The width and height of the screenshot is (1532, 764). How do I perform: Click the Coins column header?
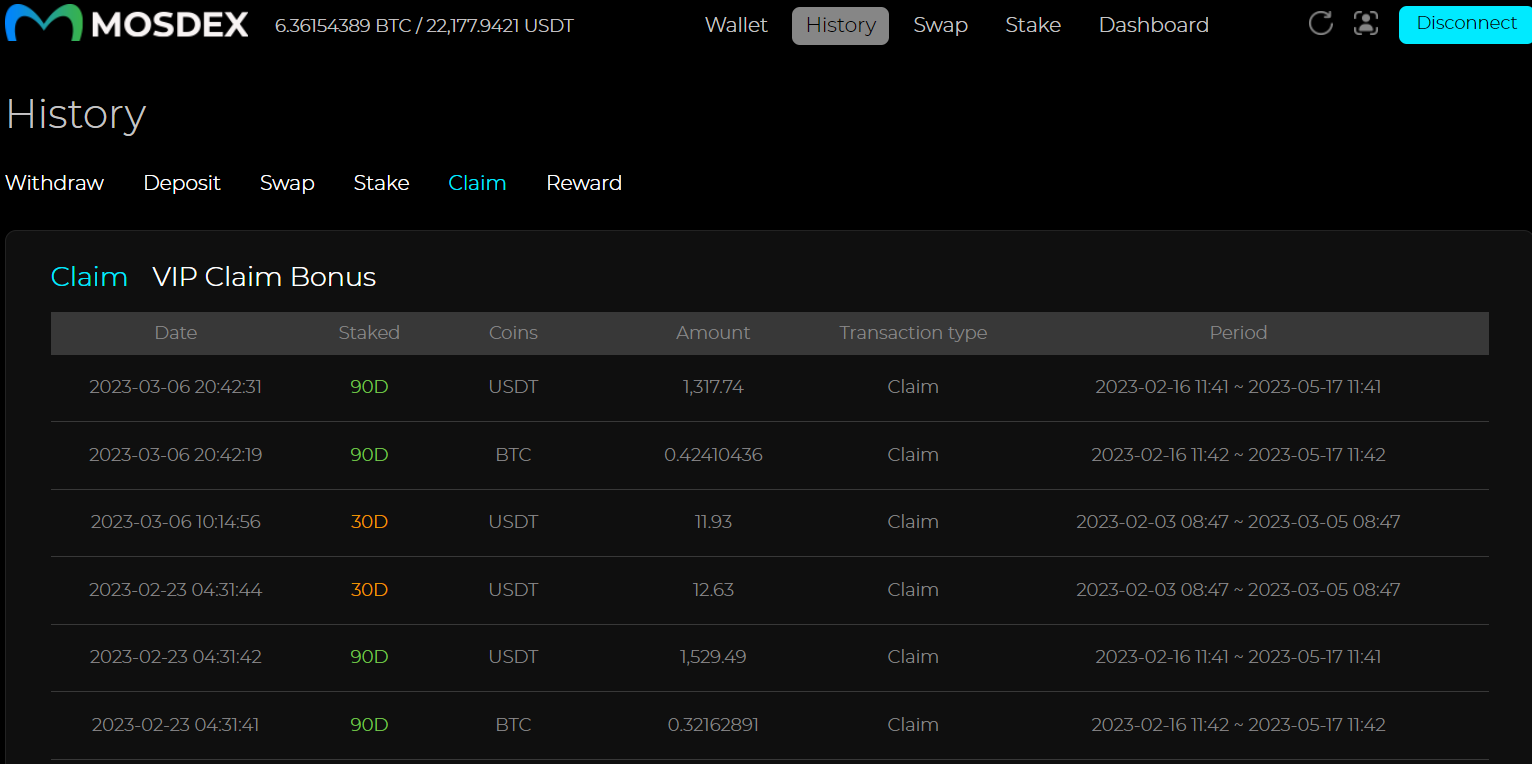(513, 333)
